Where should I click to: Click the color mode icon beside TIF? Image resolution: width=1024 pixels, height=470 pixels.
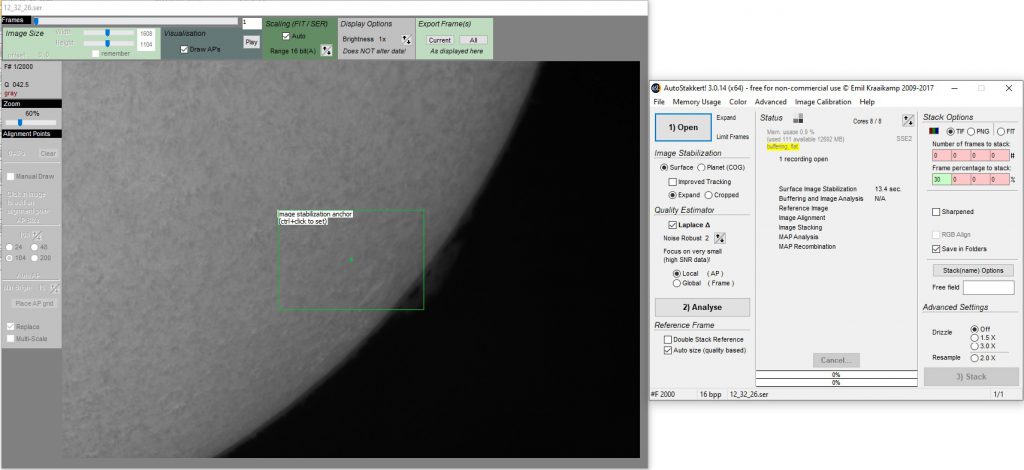pos(933,131)
